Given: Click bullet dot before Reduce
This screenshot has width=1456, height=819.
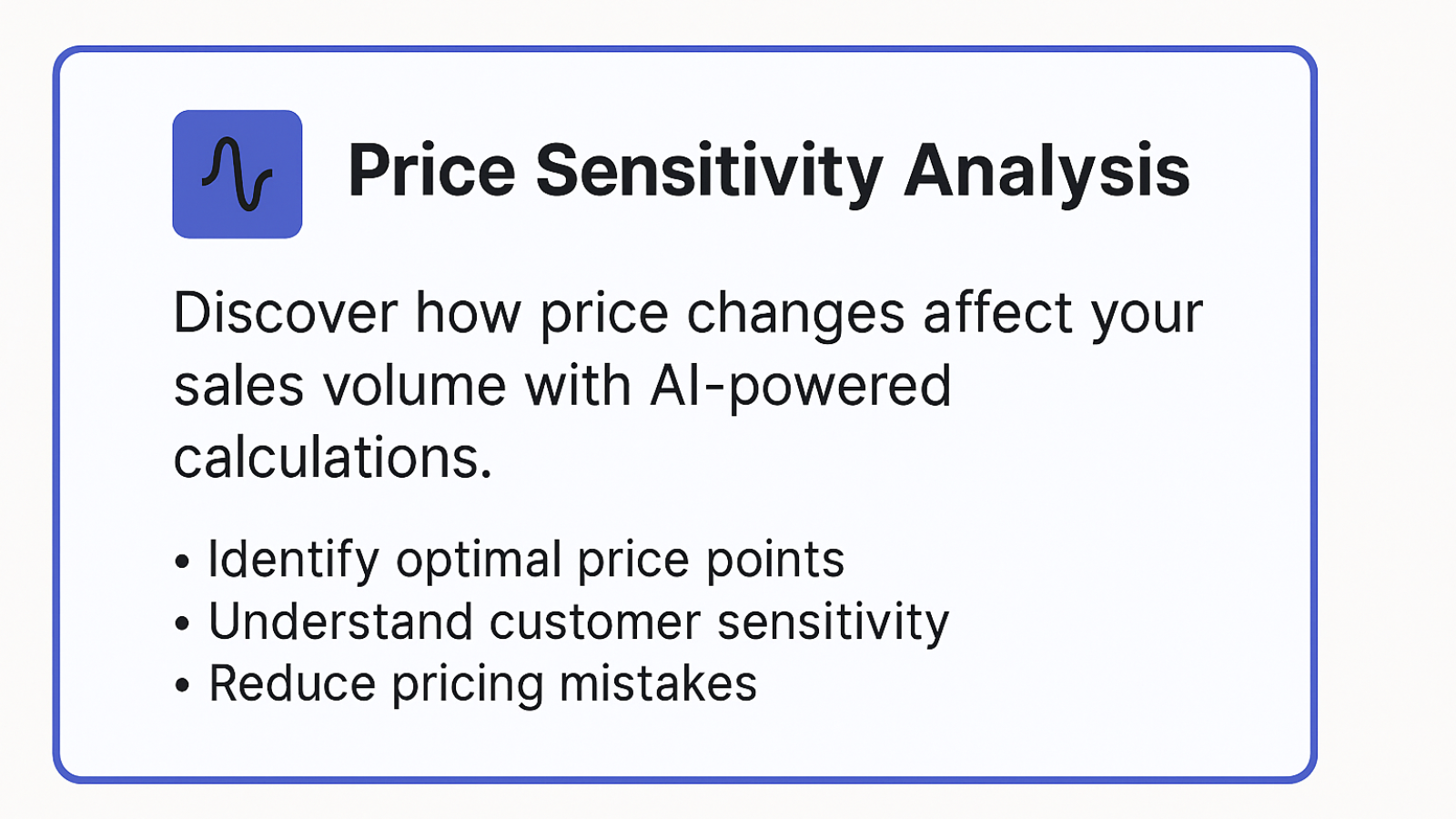Looking at the screenshot, I should (x=182, y=686).
